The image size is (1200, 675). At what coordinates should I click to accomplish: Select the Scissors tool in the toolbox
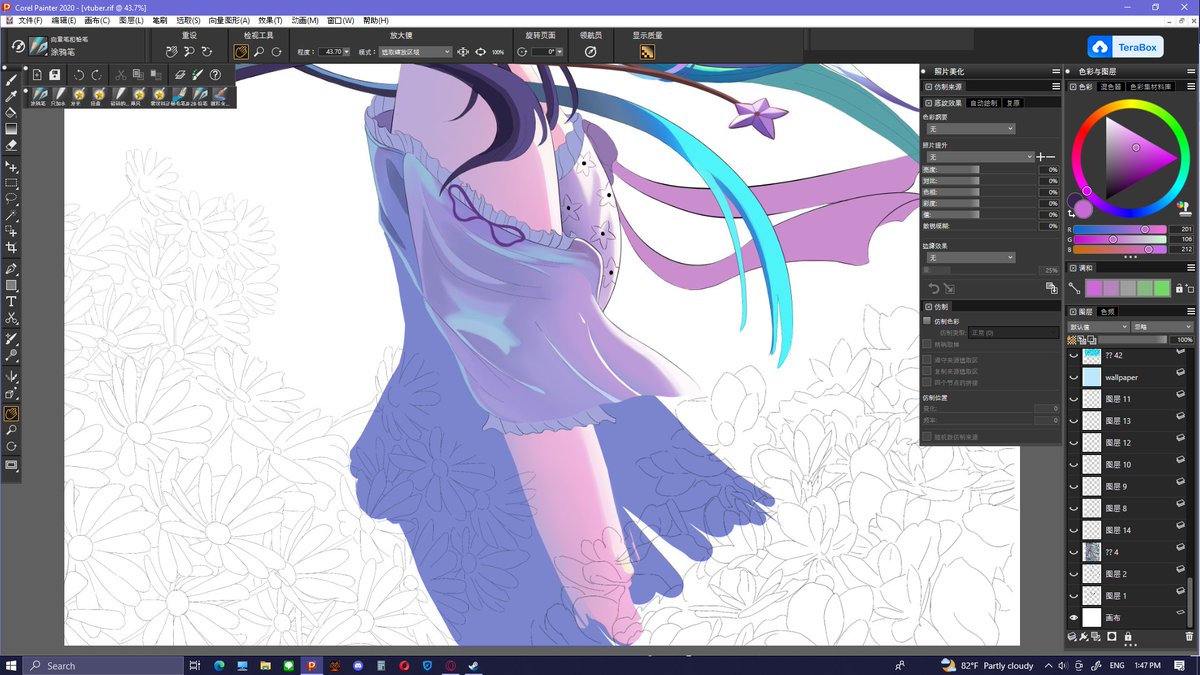pos(12,318)
